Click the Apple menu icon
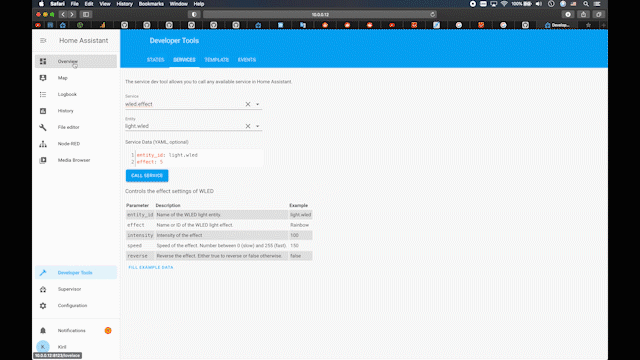The height and width of the screenshot is (360, 640). click(x=41, y=4)
